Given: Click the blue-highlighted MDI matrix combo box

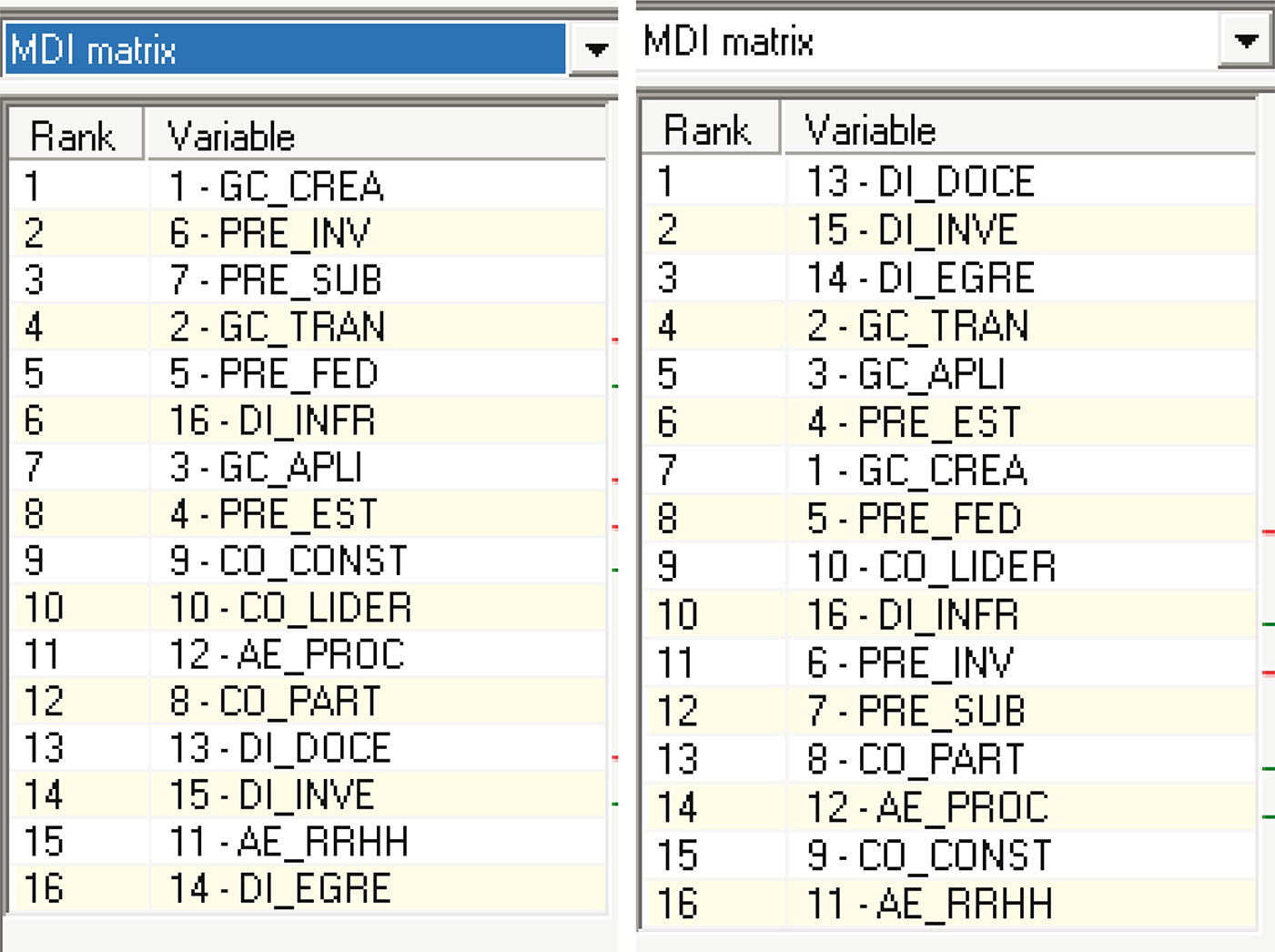Looking at the screenshot, I should pos(286,48).
